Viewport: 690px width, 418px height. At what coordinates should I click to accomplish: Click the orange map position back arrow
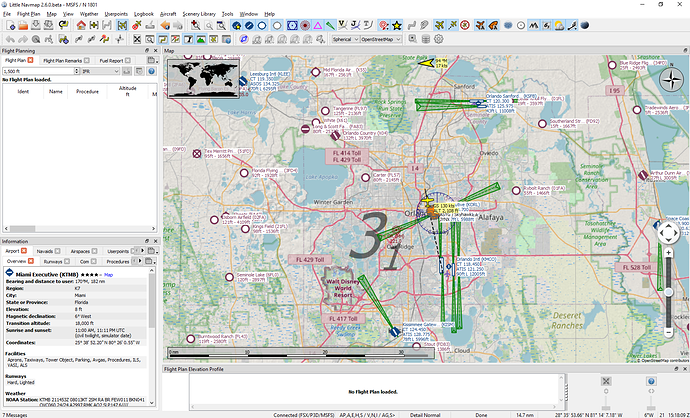(x=165, y=26)
